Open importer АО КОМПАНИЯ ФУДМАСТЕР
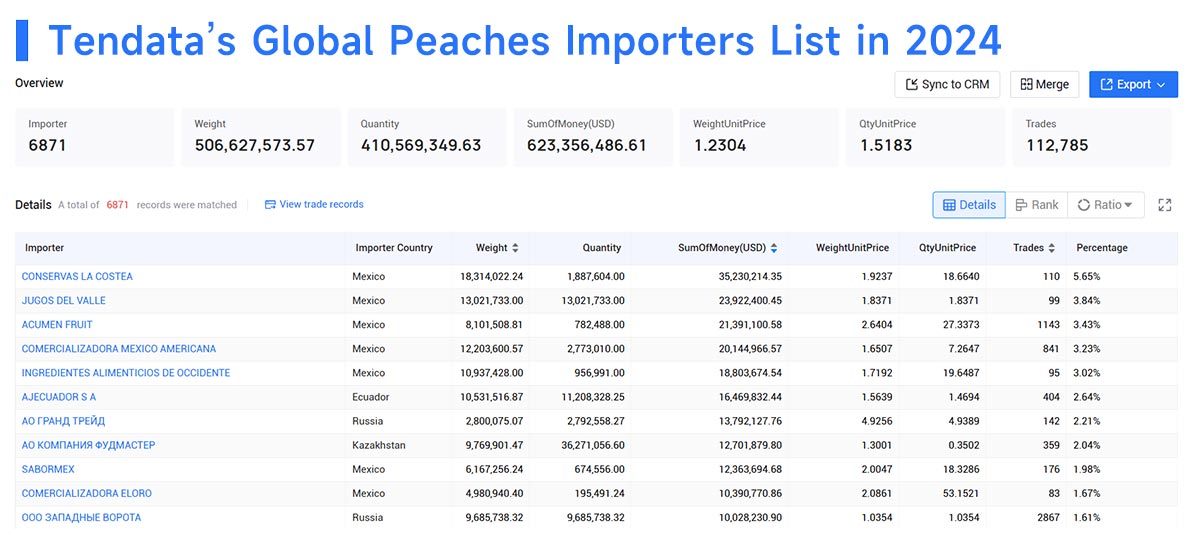 click(89, 445)
